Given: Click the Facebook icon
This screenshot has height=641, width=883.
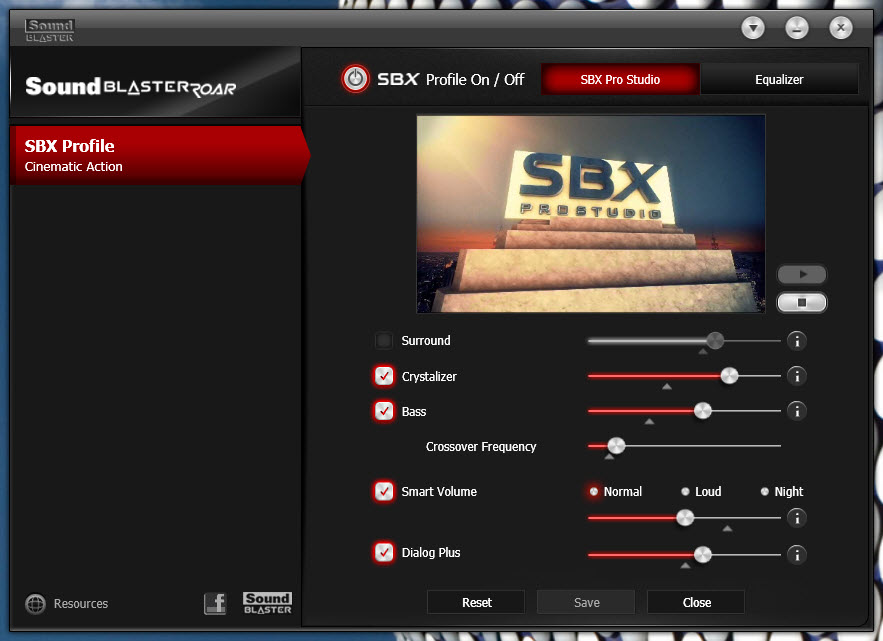Looking at the screenshot, I should tap(215, 604).
